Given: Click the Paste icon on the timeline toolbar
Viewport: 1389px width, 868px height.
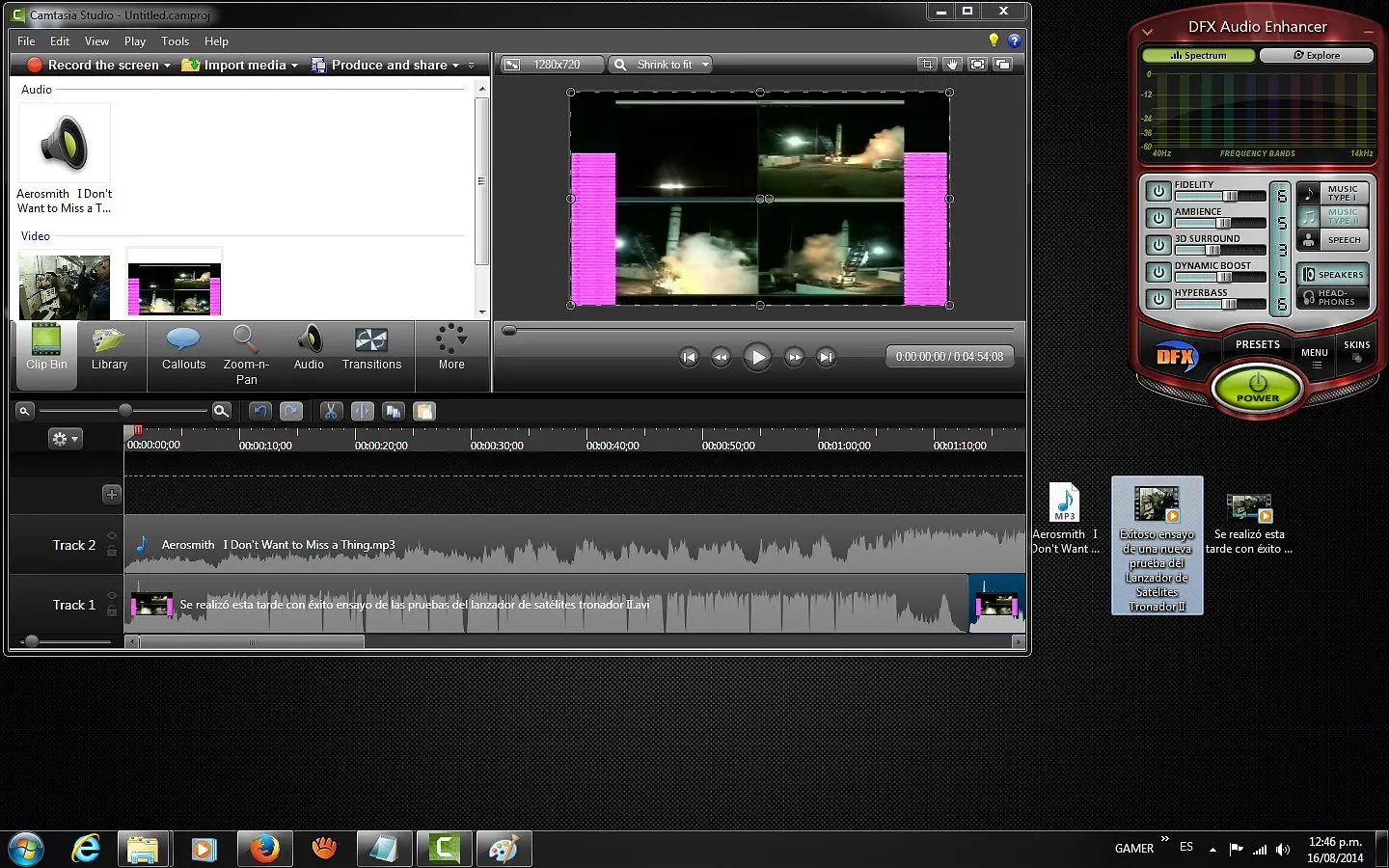Looking at the screenshot, I should 424,412.
